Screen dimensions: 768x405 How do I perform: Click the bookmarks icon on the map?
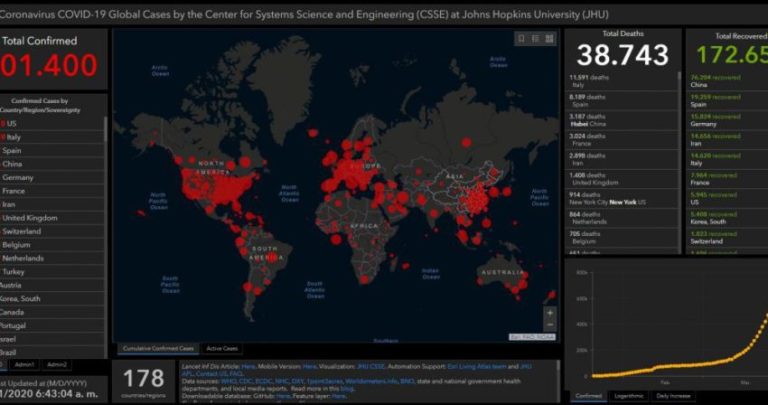(x=522, y=39)
